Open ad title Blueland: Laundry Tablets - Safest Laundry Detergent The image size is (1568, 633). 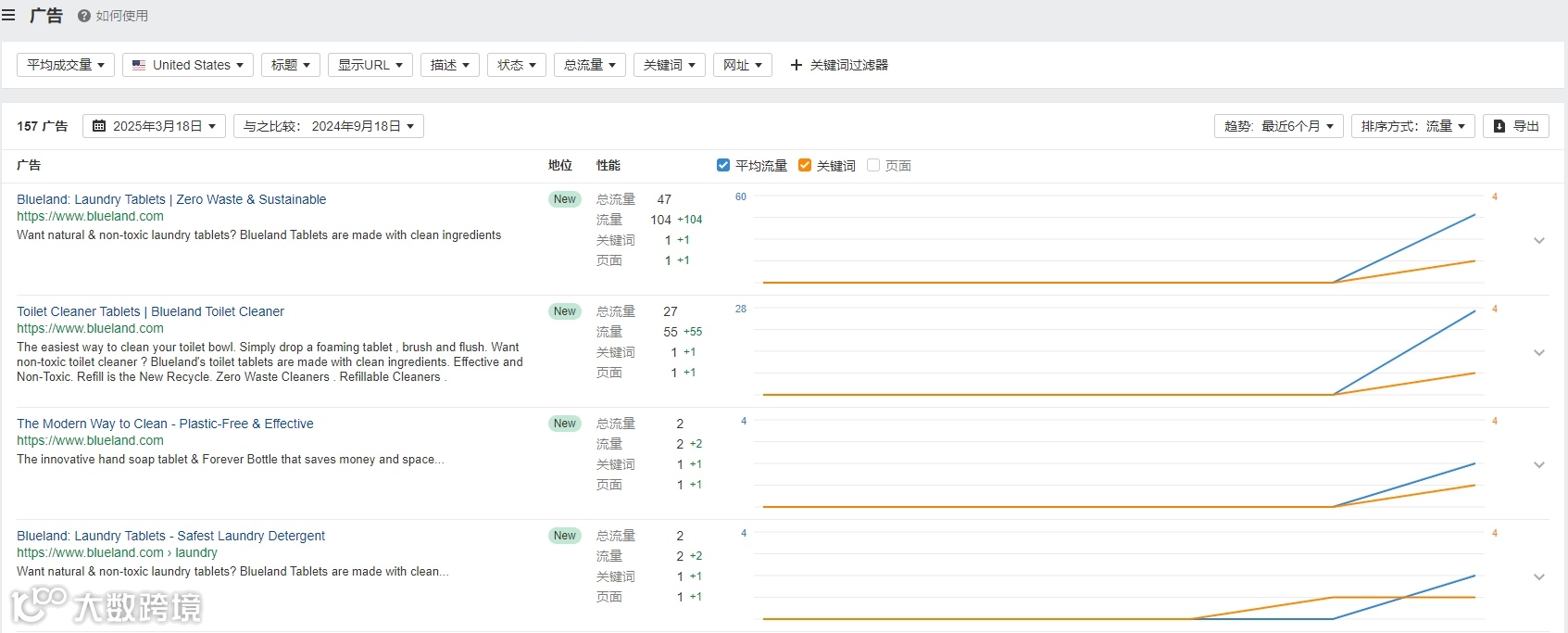[x=170, y=536]
